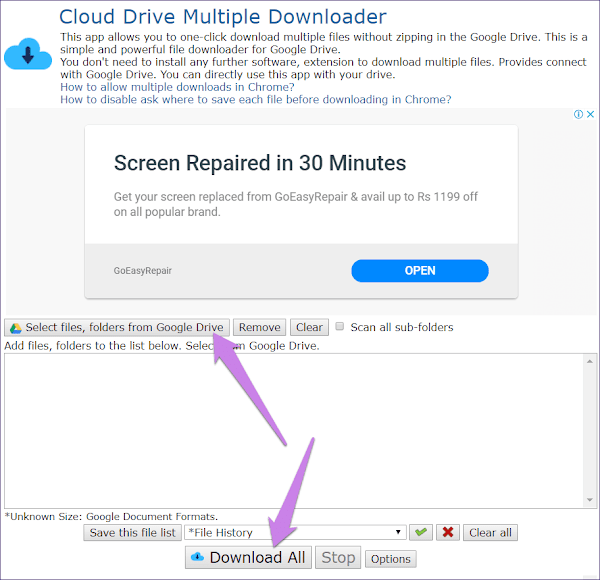Enable Scan all sub-folders checkbox

[x=339, y=326]
